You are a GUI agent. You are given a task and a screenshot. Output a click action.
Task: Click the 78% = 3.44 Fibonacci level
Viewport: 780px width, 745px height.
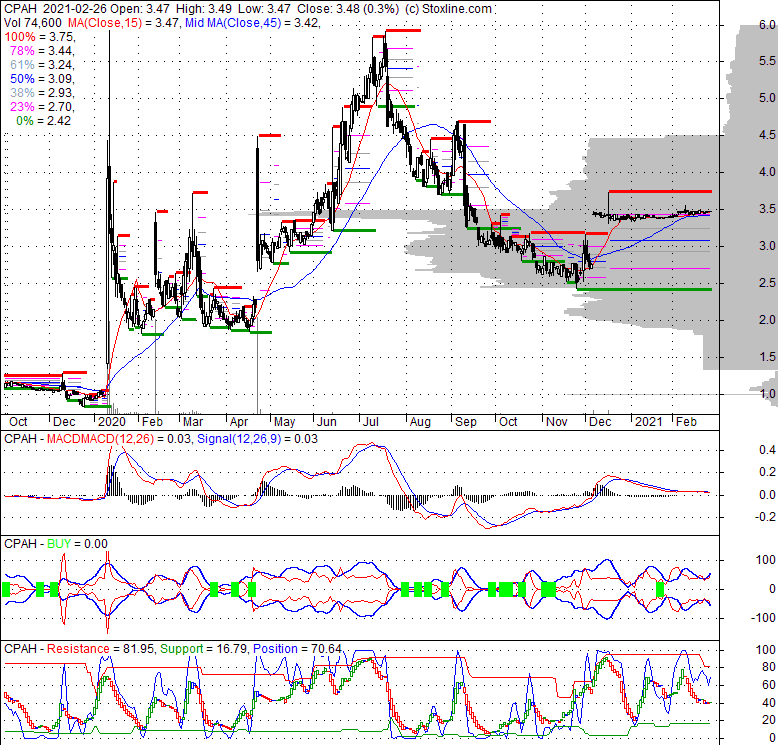pos(42,51)
